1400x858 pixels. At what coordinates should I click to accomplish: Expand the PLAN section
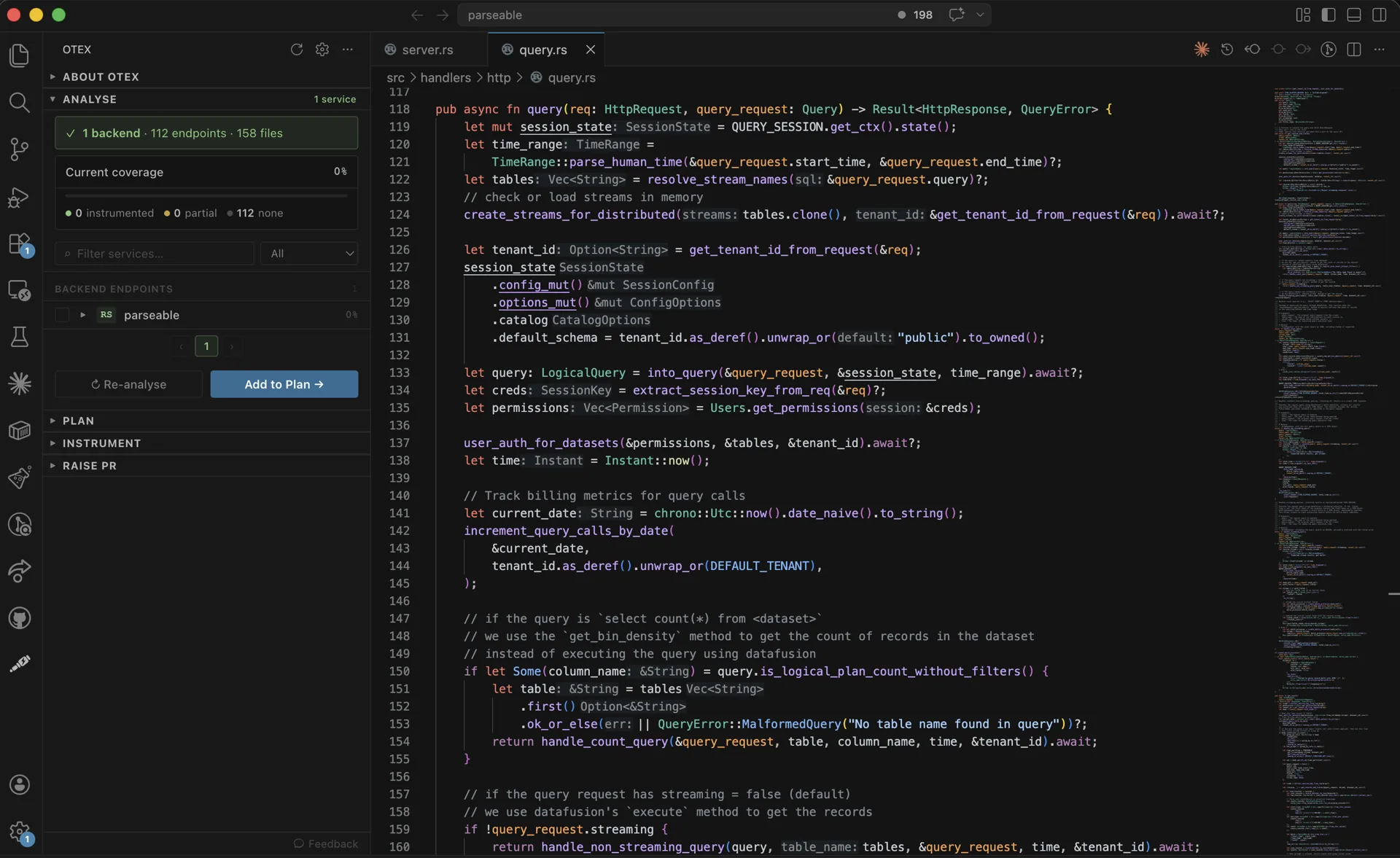coord(78,421)
